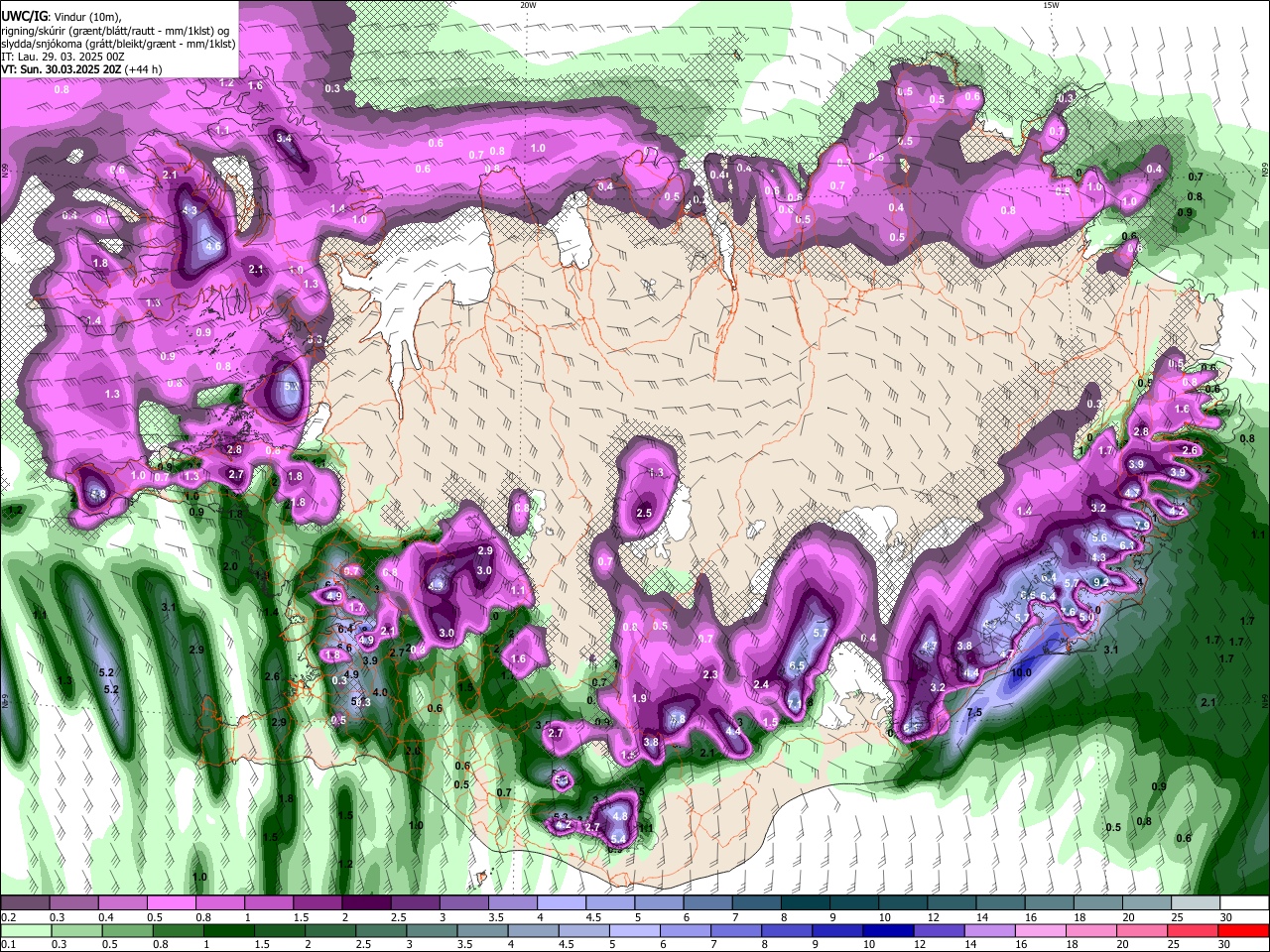Click the "4.8" value near the south coast
Screen dimensions: 1270x952
(x=621, y=816)
